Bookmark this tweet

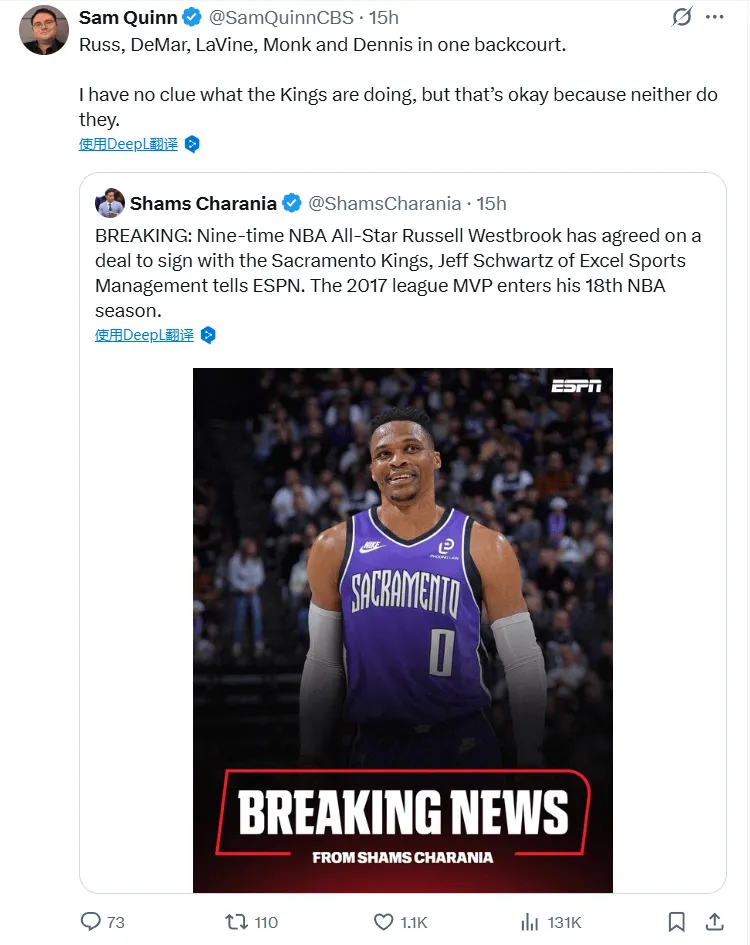coord(676,921)
